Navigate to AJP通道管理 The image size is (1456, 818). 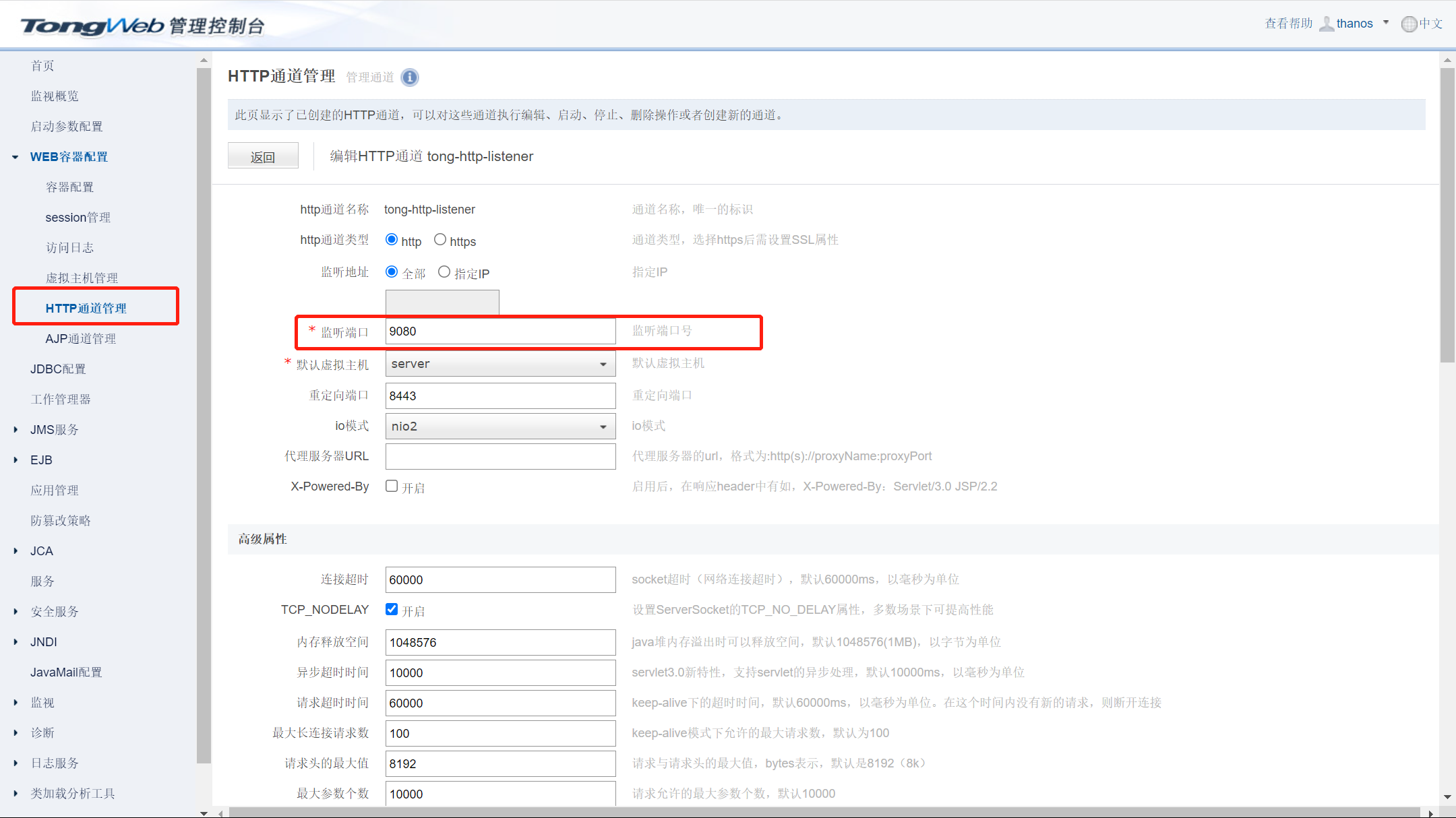pyautogui.click(x=81, y=338)
